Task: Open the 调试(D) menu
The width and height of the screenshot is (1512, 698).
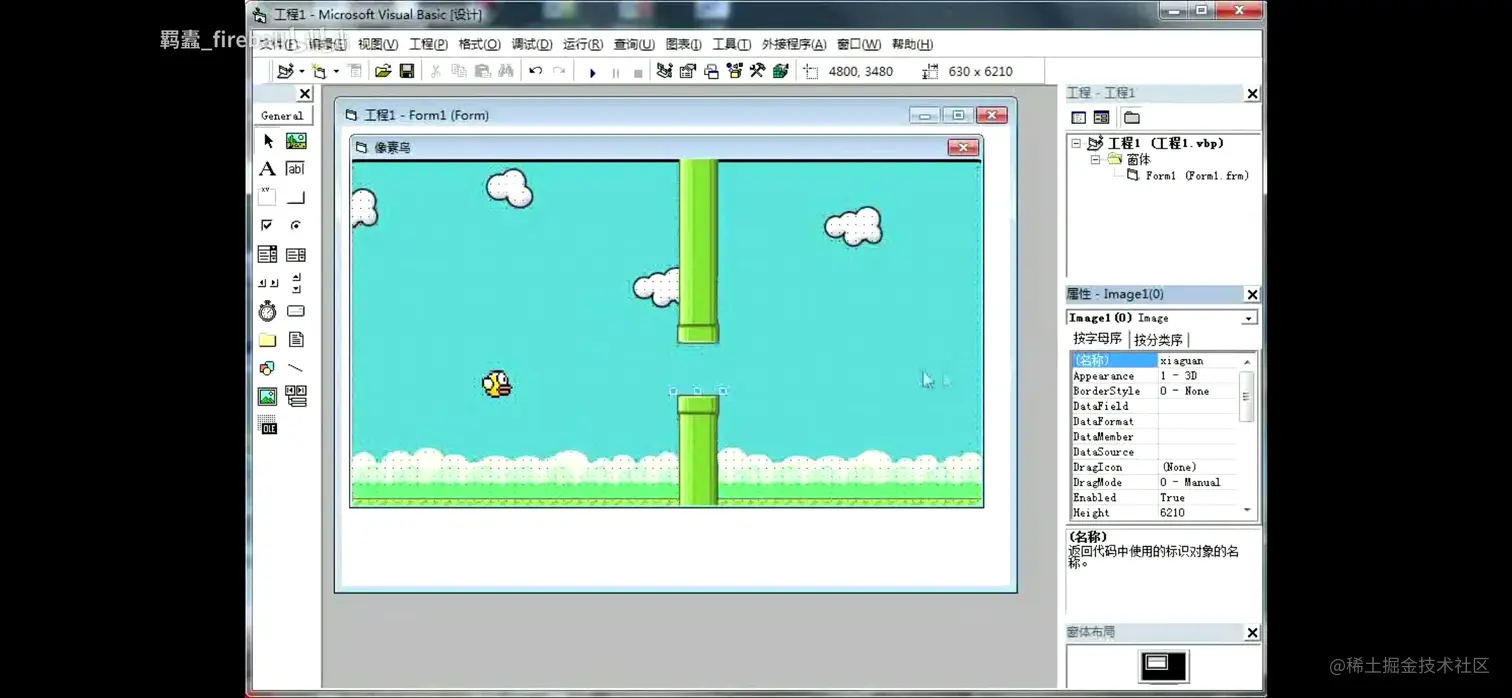Action: coord(531,44)
